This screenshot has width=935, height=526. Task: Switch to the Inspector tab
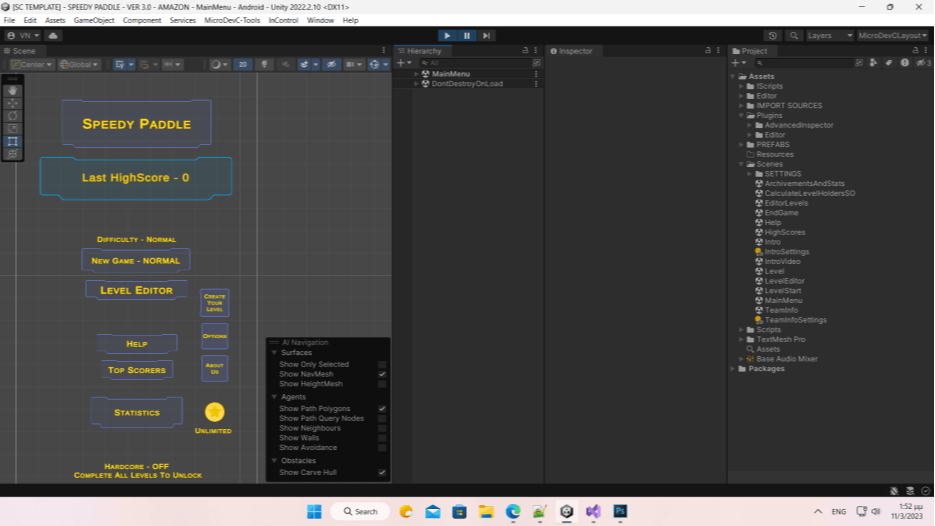click(x=575, y=50)
